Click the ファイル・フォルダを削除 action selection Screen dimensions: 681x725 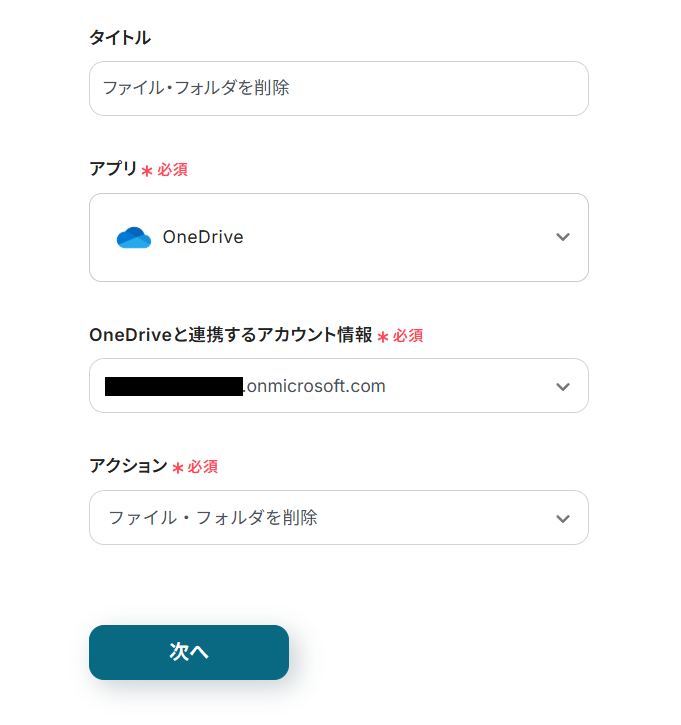213,518
